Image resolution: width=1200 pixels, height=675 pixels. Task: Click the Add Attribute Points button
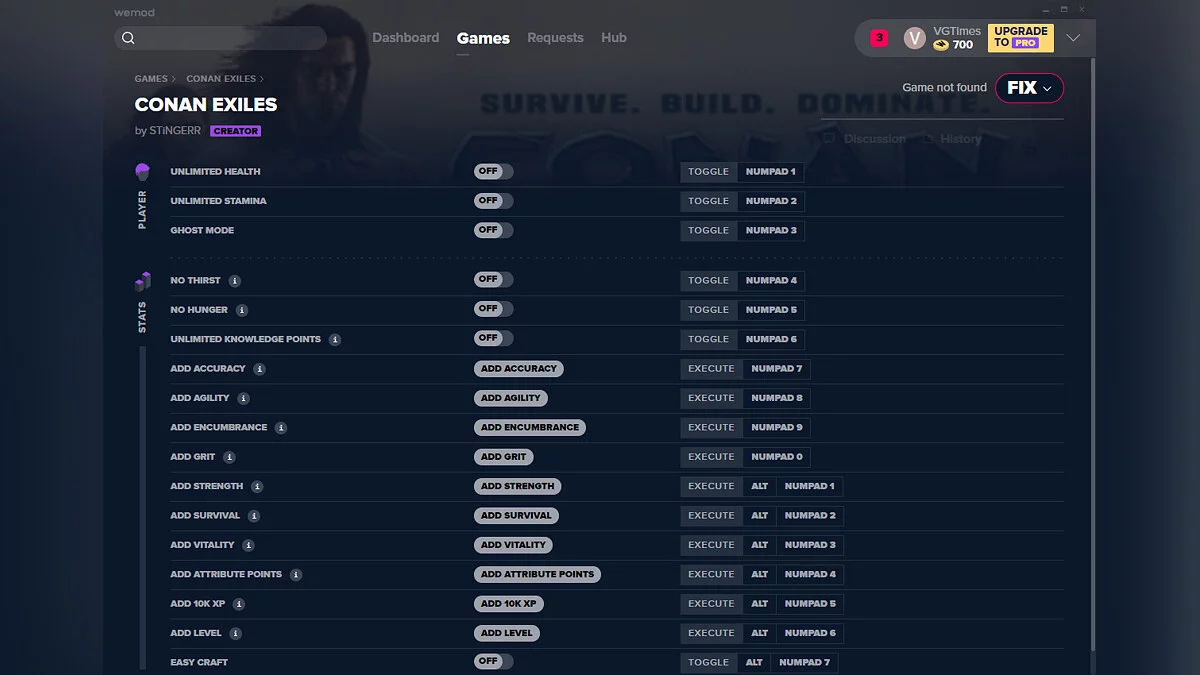pyautogui.click(x=537, y=574)
